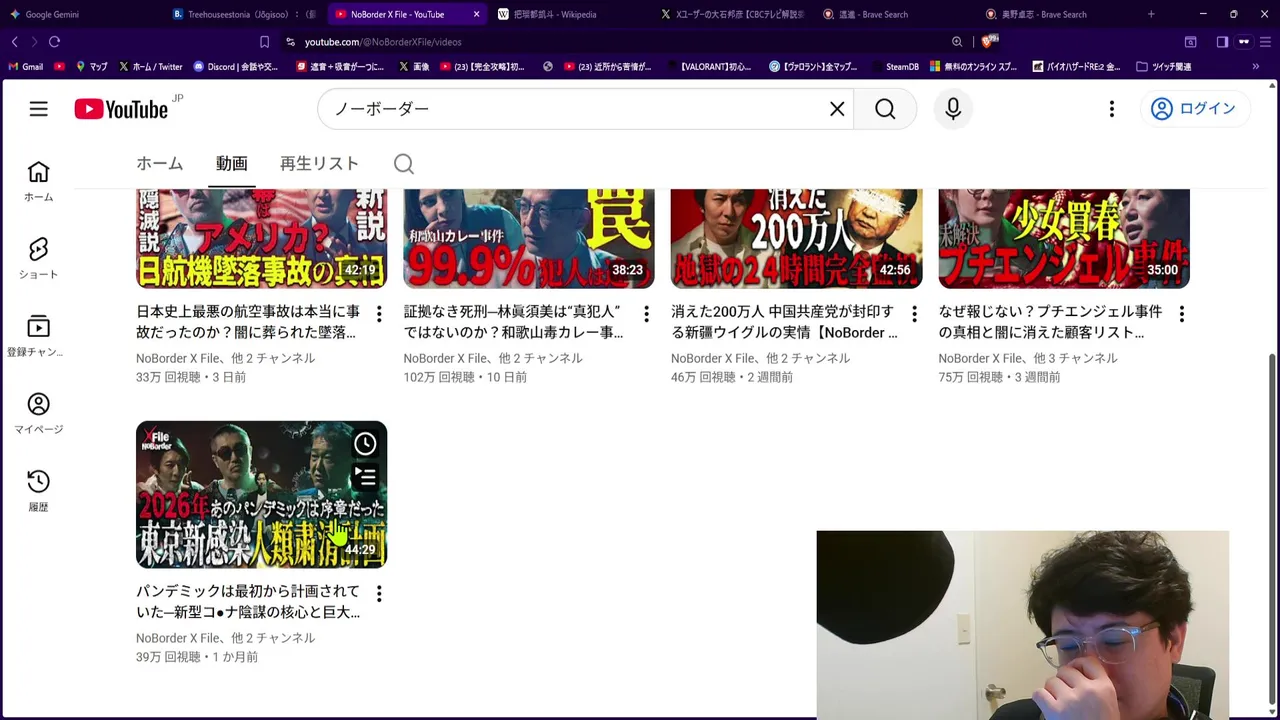Clear the search box with the X icon
The image size is (1280, 720).
[837, 109]
